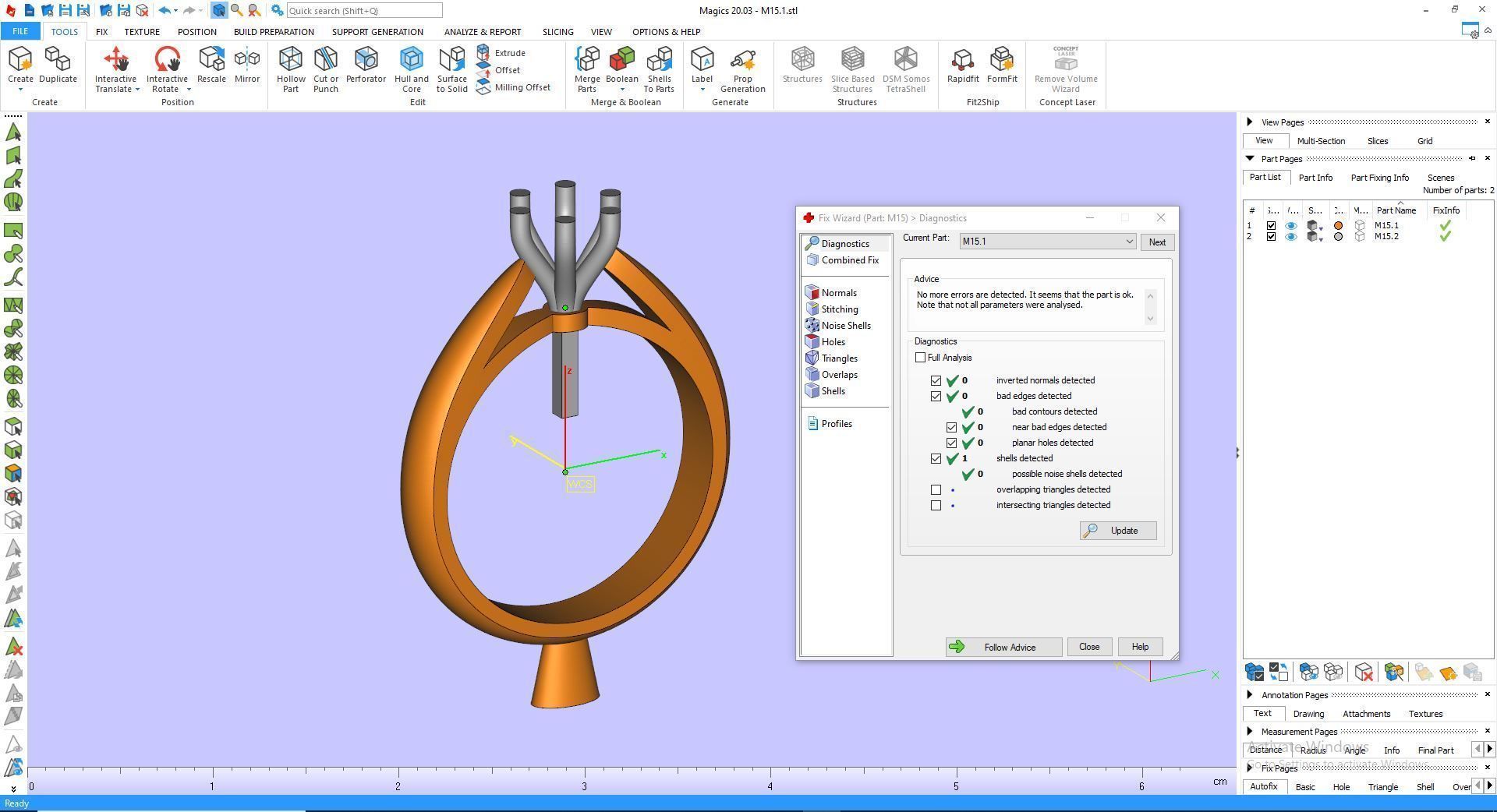Open Combined Fix page
This screenshot has height=812, width=1497.
(850, 260)
